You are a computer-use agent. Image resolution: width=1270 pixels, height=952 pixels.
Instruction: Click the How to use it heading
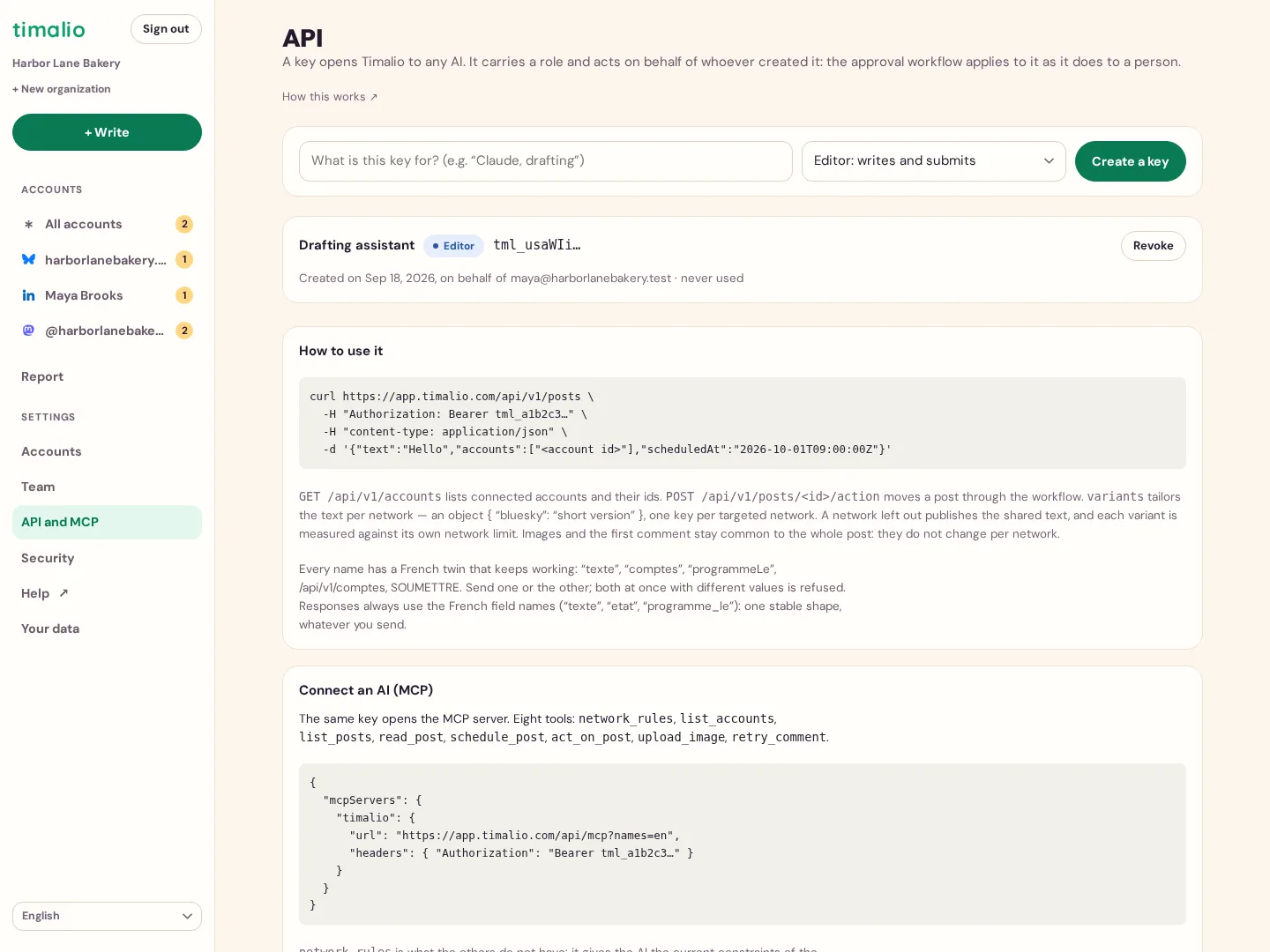click(x=340, y=351)
